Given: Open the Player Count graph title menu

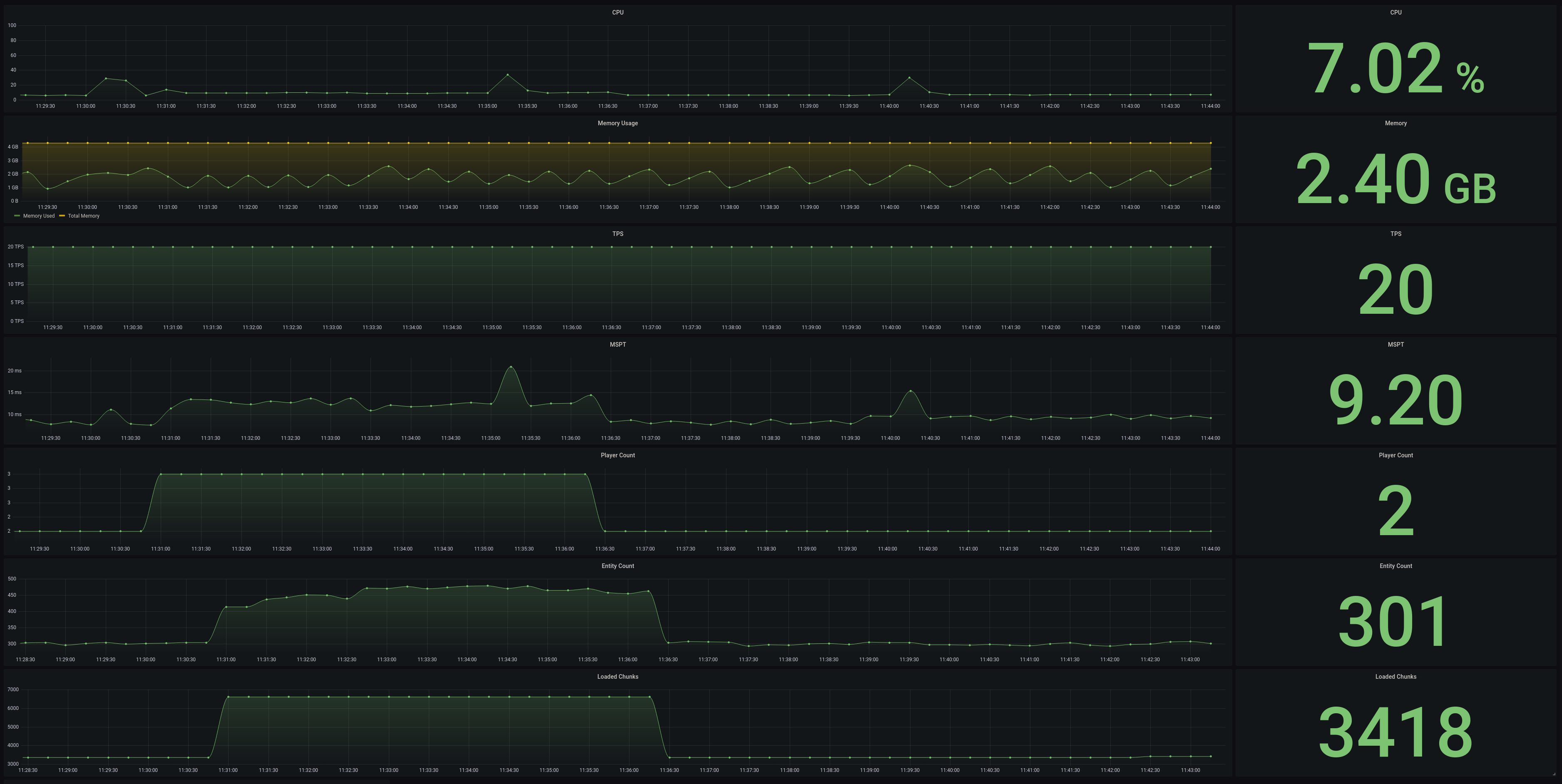Looking at the screenshot, I should coord(617,455).
